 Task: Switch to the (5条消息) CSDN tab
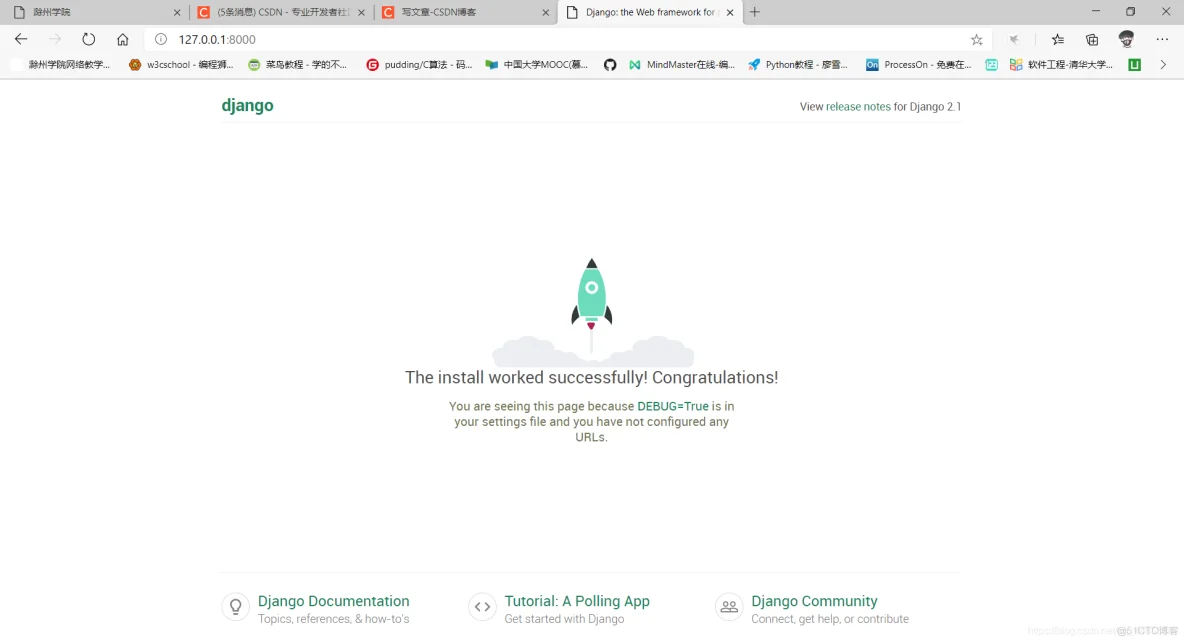[280, 12]
